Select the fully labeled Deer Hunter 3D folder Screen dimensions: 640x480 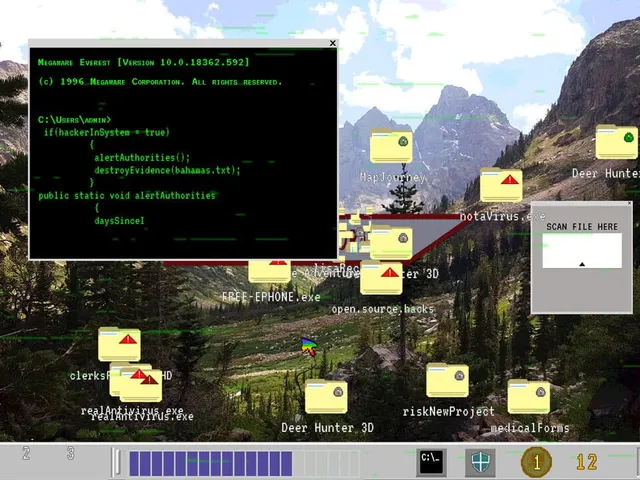click(326, 396)
